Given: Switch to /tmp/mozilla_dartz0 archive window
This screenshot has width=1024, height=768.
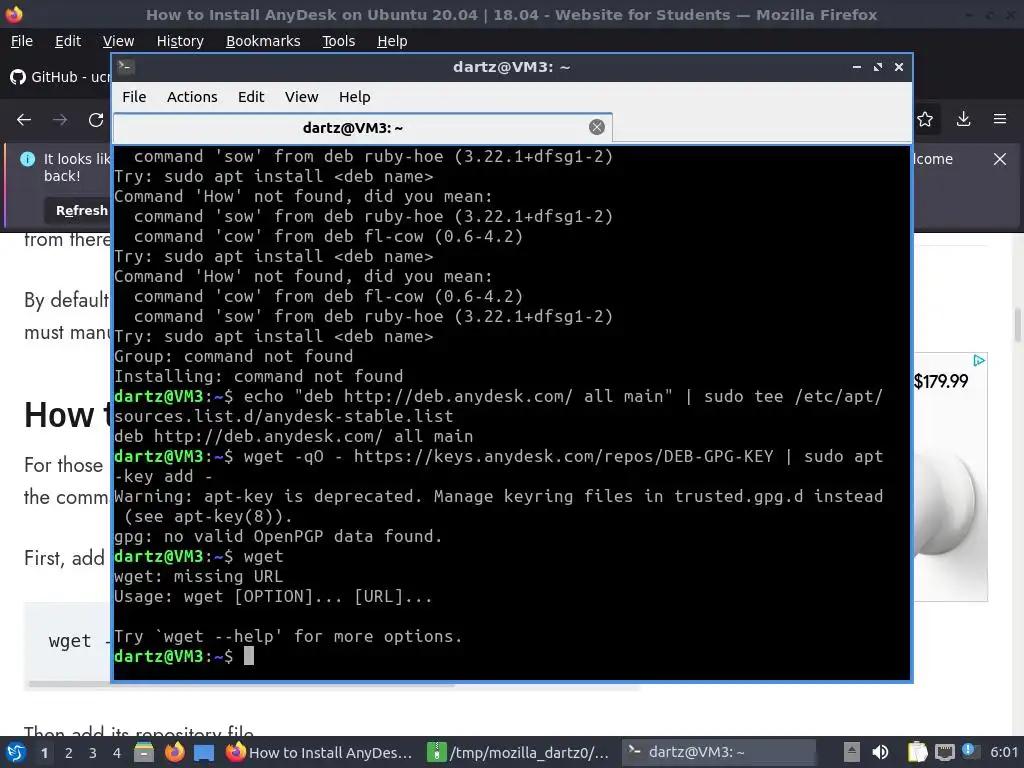Looking at the screenshot, I should 519,752.
